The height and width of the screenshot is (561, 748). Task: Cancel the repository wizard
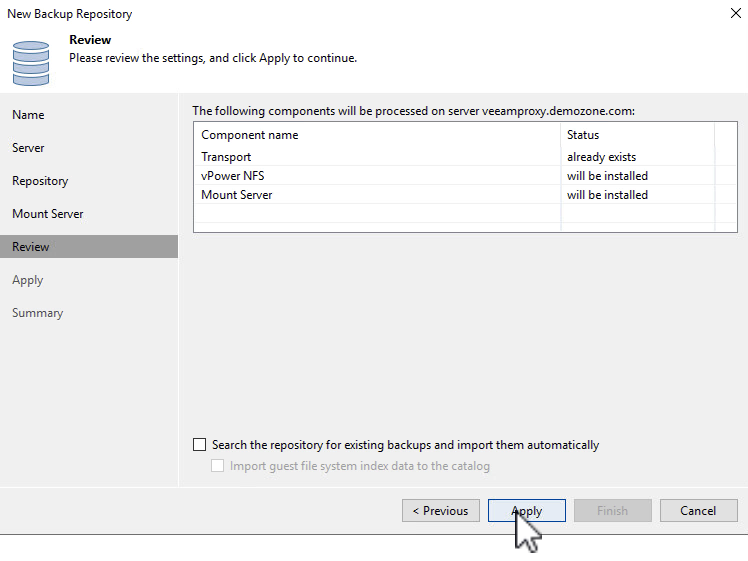point(698,511)
